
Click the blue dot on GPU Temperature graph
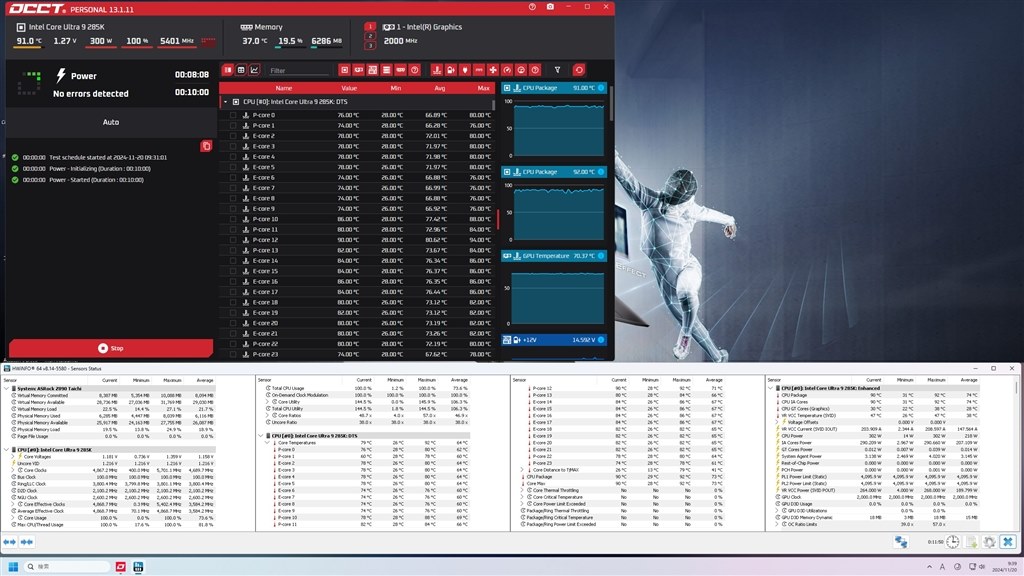pyautogui.click(x=601, y=256)
